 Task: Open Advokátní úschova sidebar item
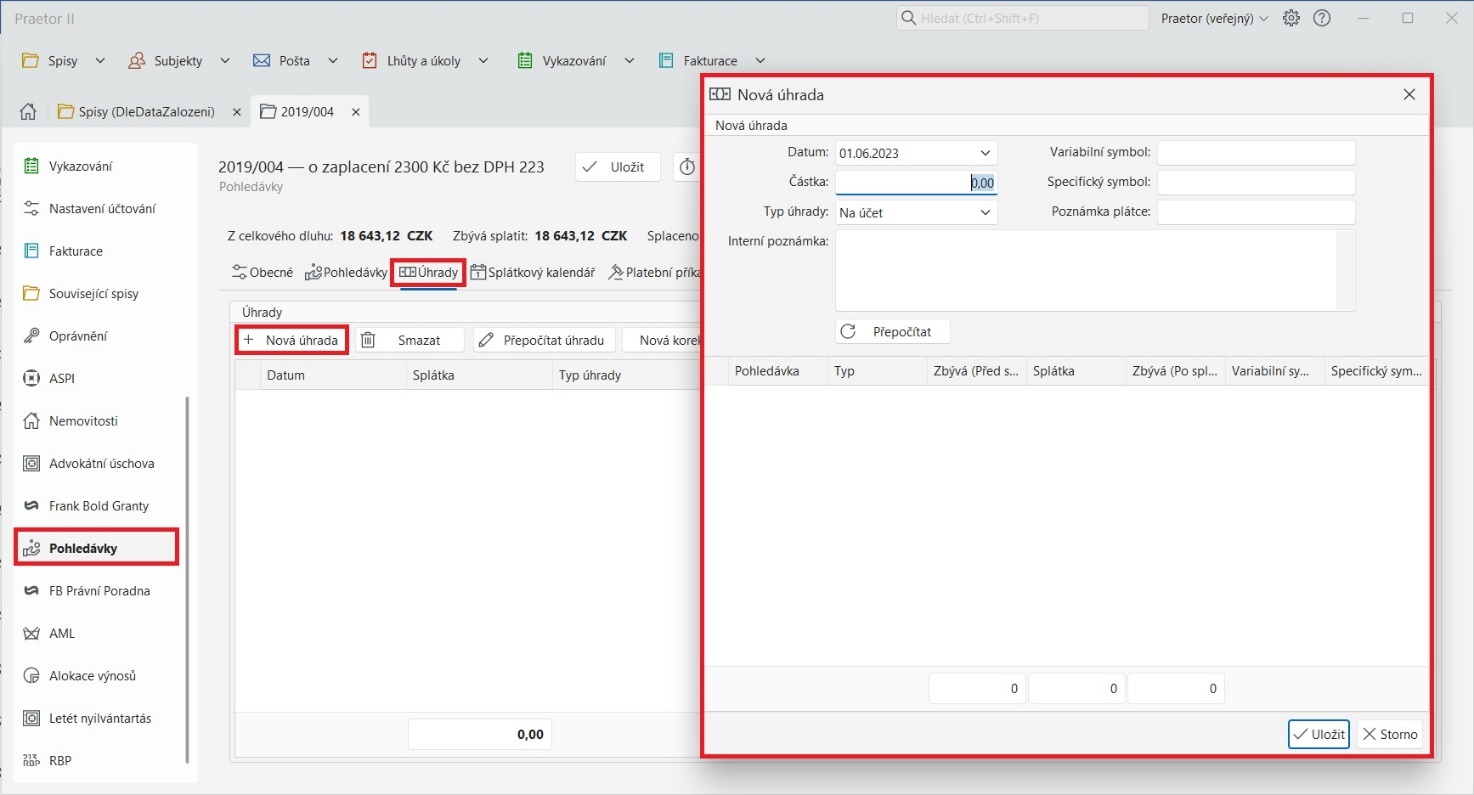(x=101, y=464)
